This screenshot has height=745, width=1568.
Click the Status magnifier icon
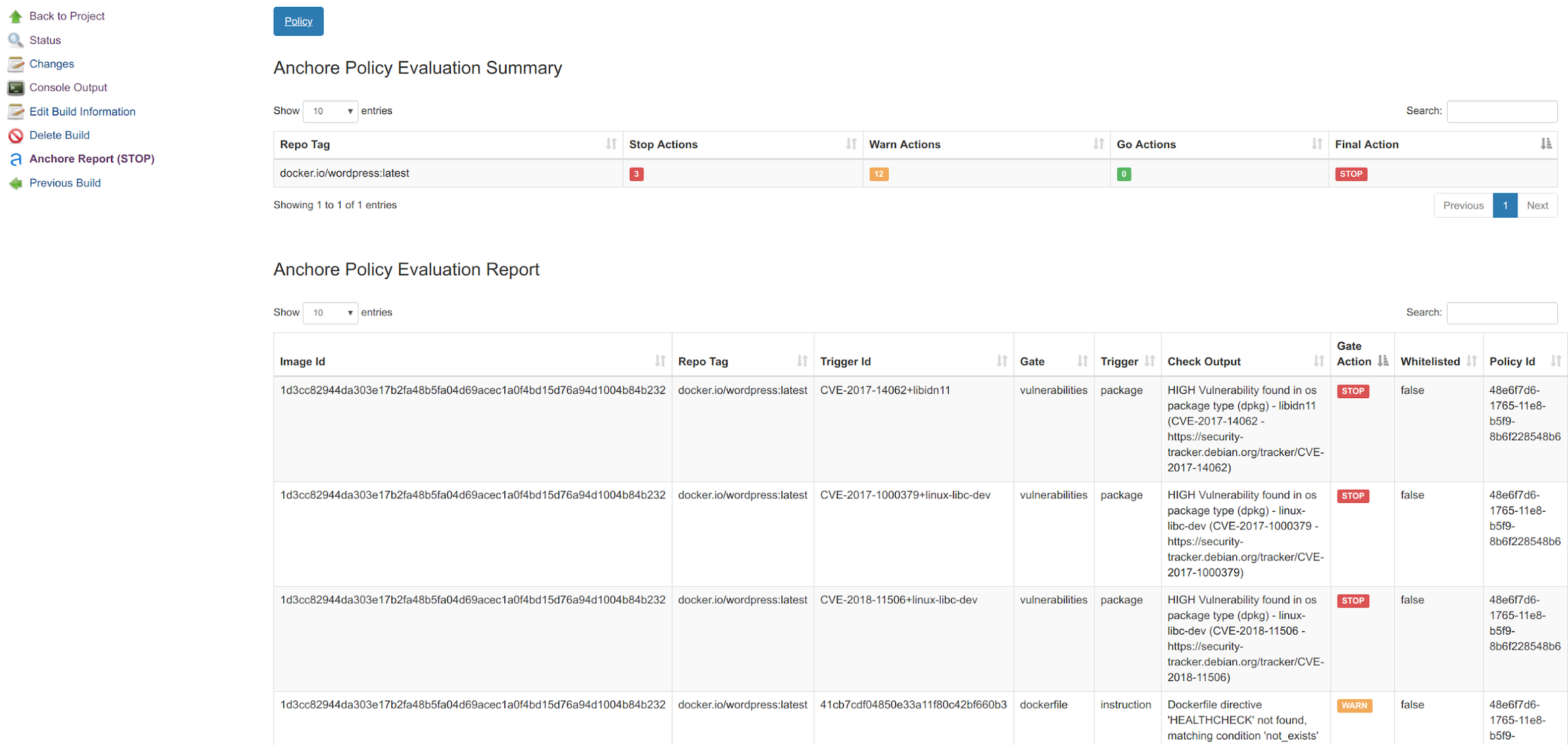(16, 40)
